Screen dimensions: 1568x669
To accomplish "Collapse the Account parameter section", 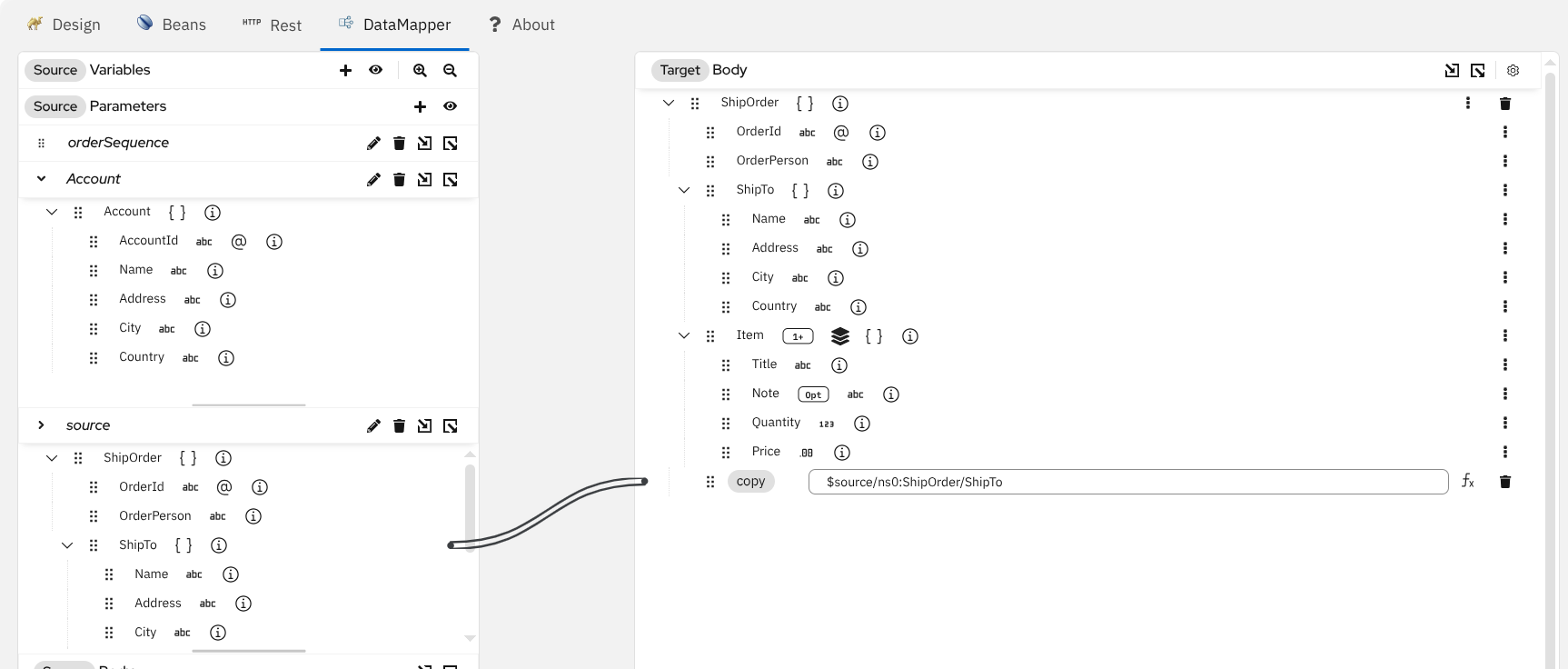I will (x=41, y=179).
